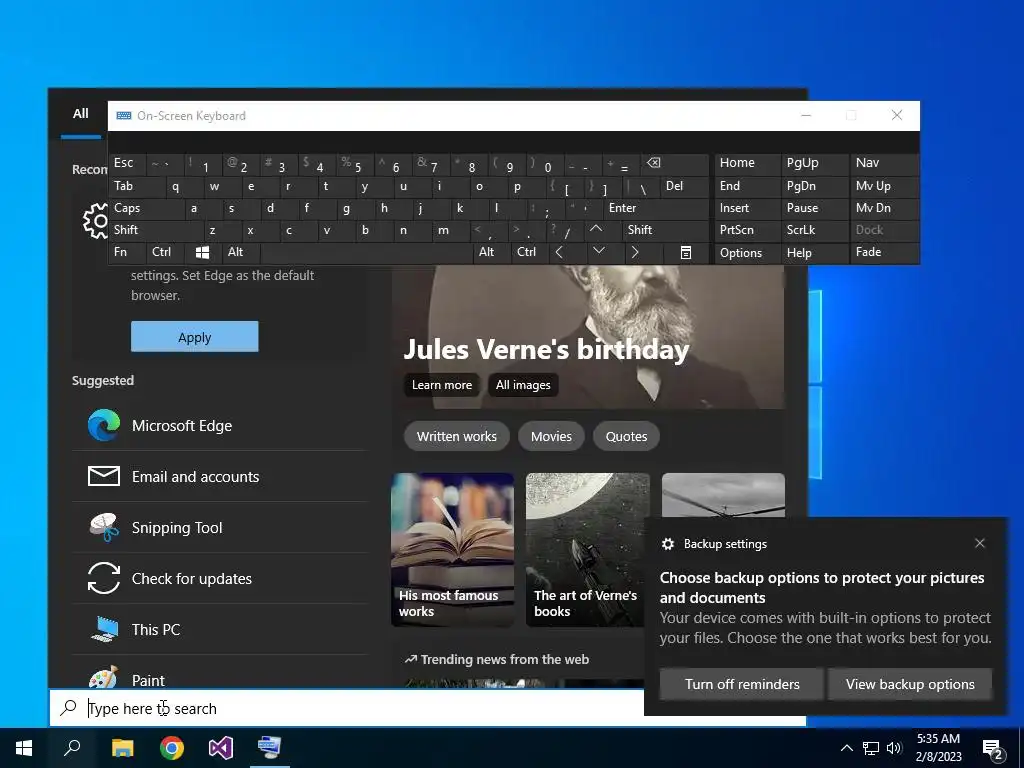
Task: Click the gear icon in Backup settings notification
Action: pos(667,544)
